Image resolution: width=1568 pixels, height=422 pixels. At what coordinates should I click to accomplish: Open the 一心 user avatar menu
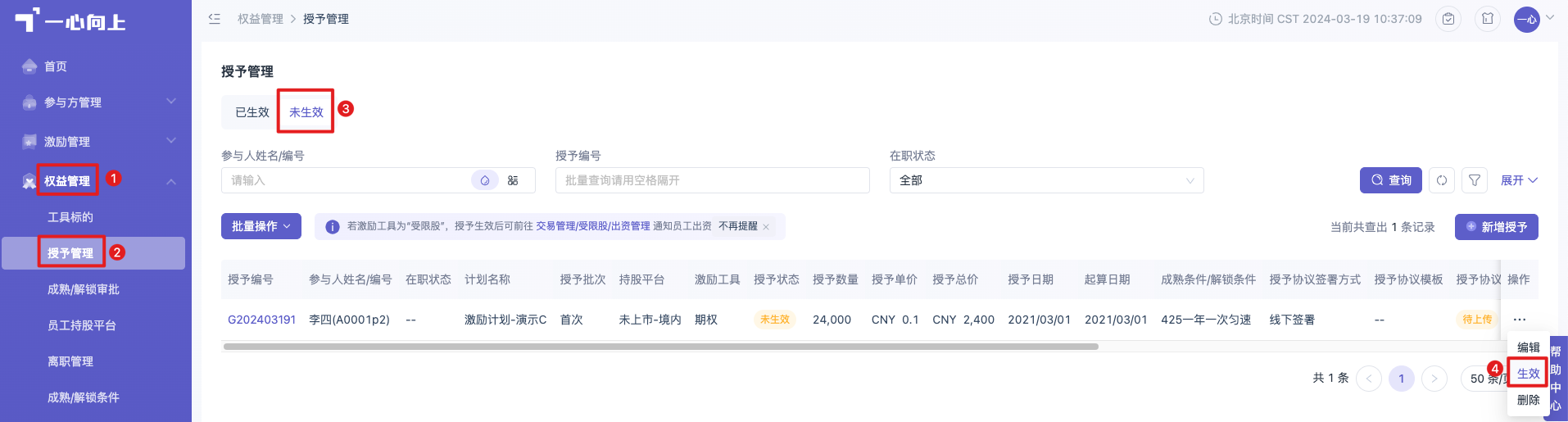click(1527, 19)
